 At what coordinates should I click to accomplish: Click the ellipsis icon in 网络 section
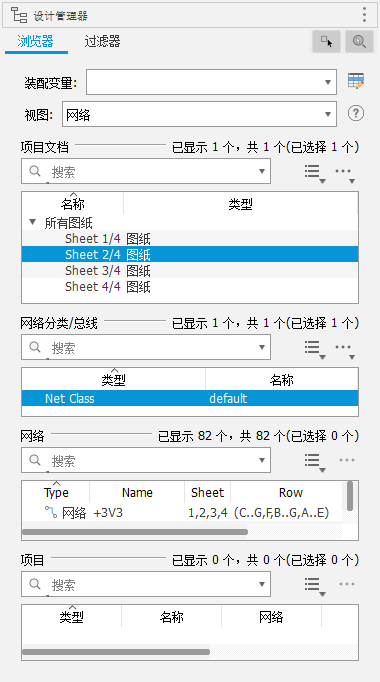coord(347,460)
